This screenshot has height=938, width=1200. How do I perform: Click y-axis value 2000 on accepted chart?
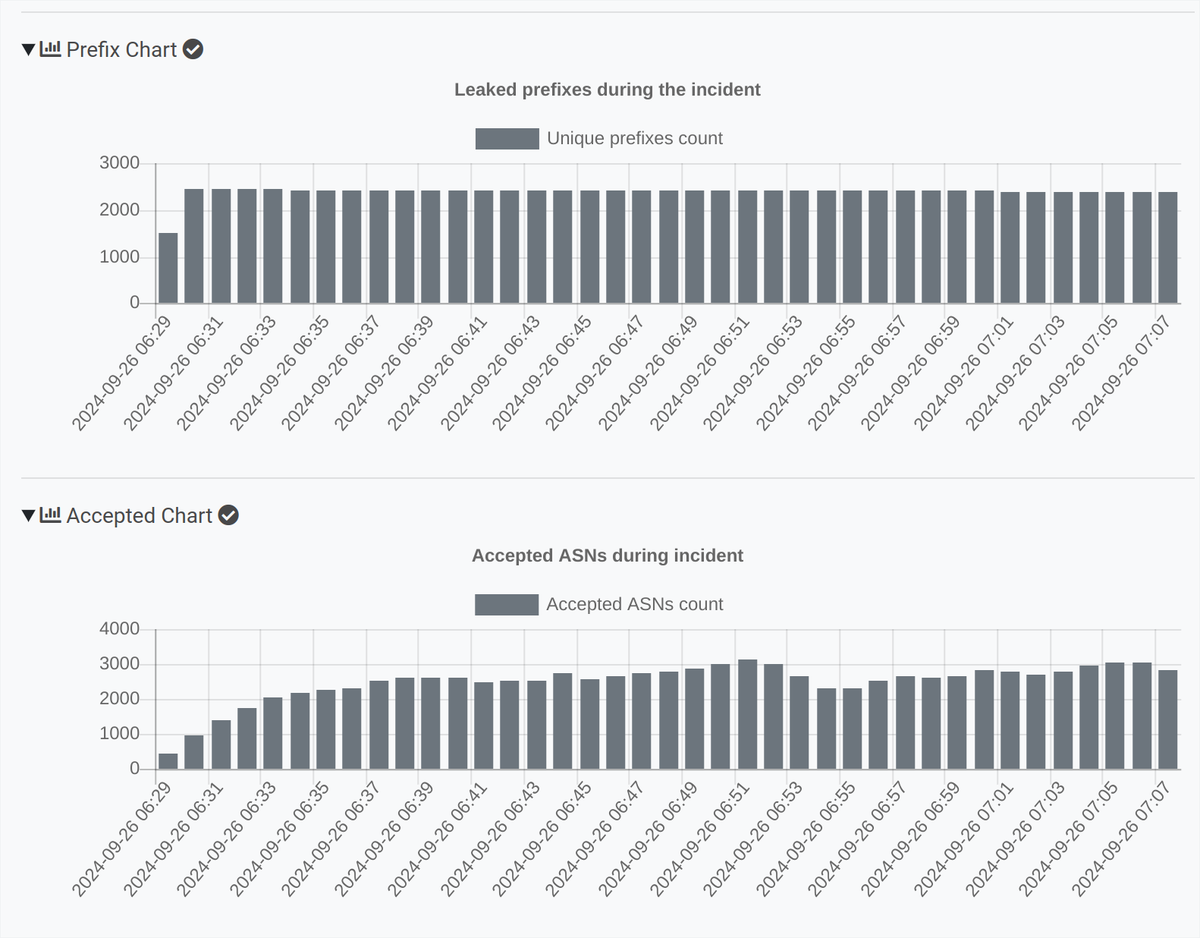[120, 699]
